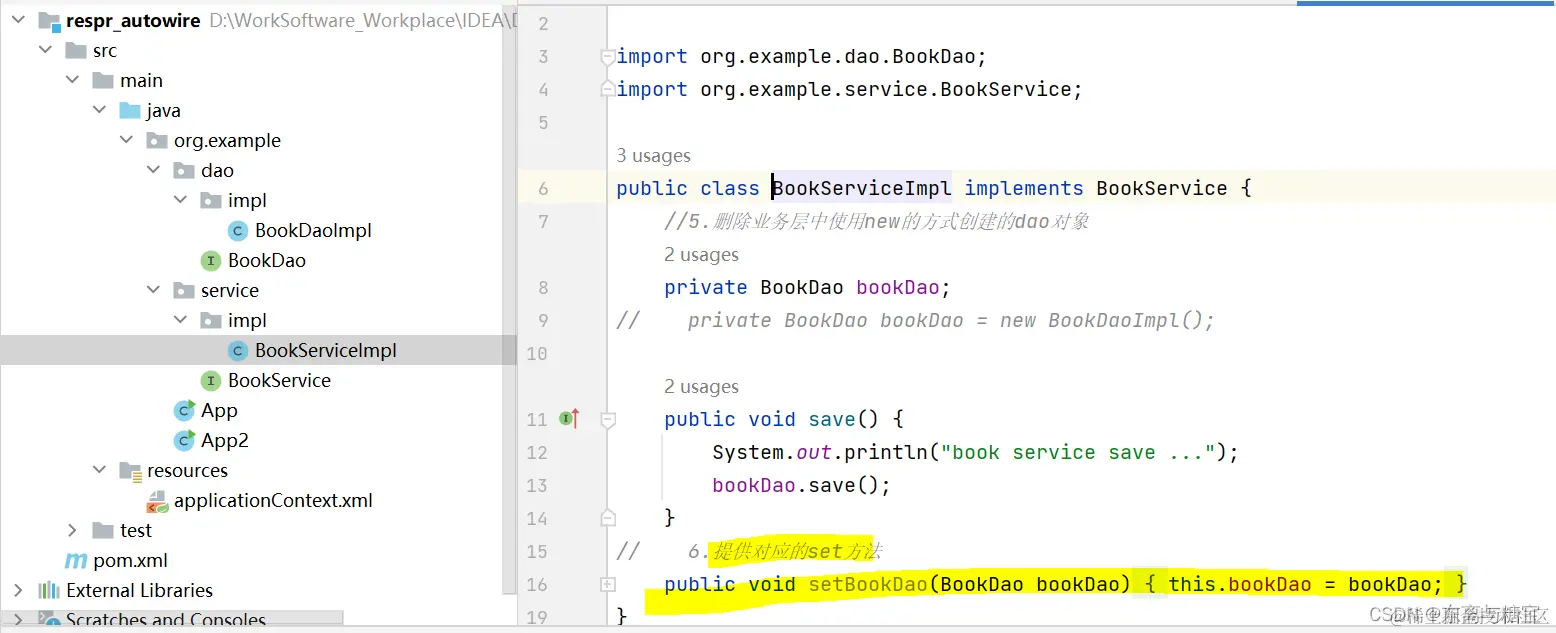Click the BookServiceImpl class name in code
The width and height of the screenshot is (1556, 633).
click(862, 188)
